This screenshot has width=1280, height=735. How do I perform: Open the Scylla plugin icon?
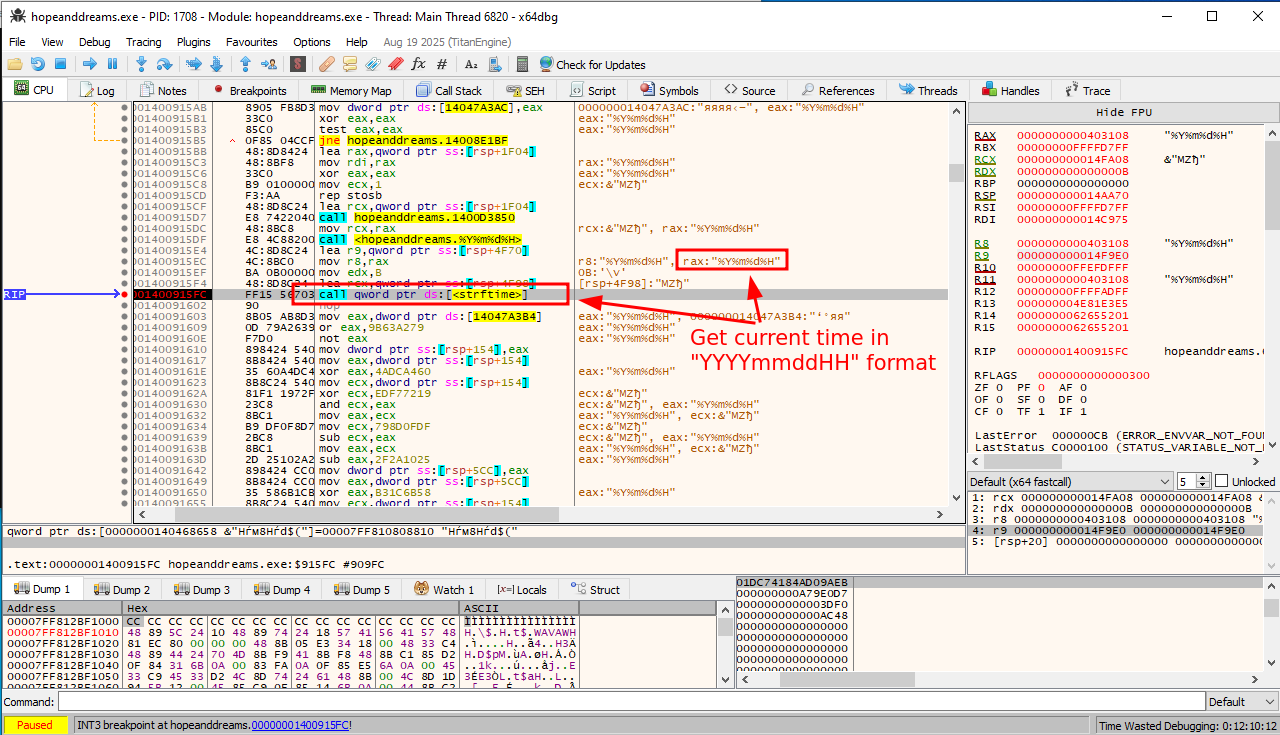click(297, 64)
